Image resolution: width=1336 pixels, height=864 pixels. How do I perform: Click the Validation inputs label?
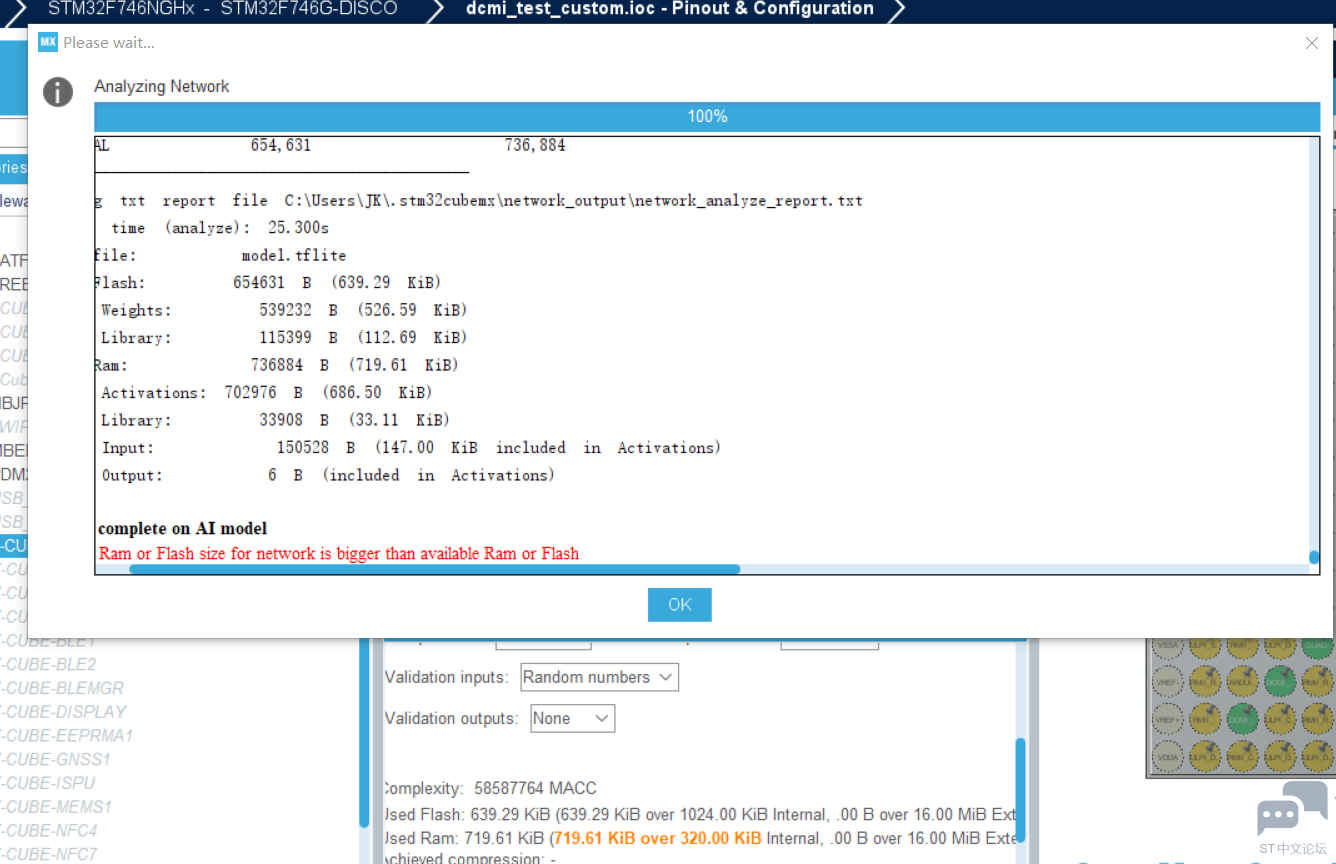tap(447, 677)
